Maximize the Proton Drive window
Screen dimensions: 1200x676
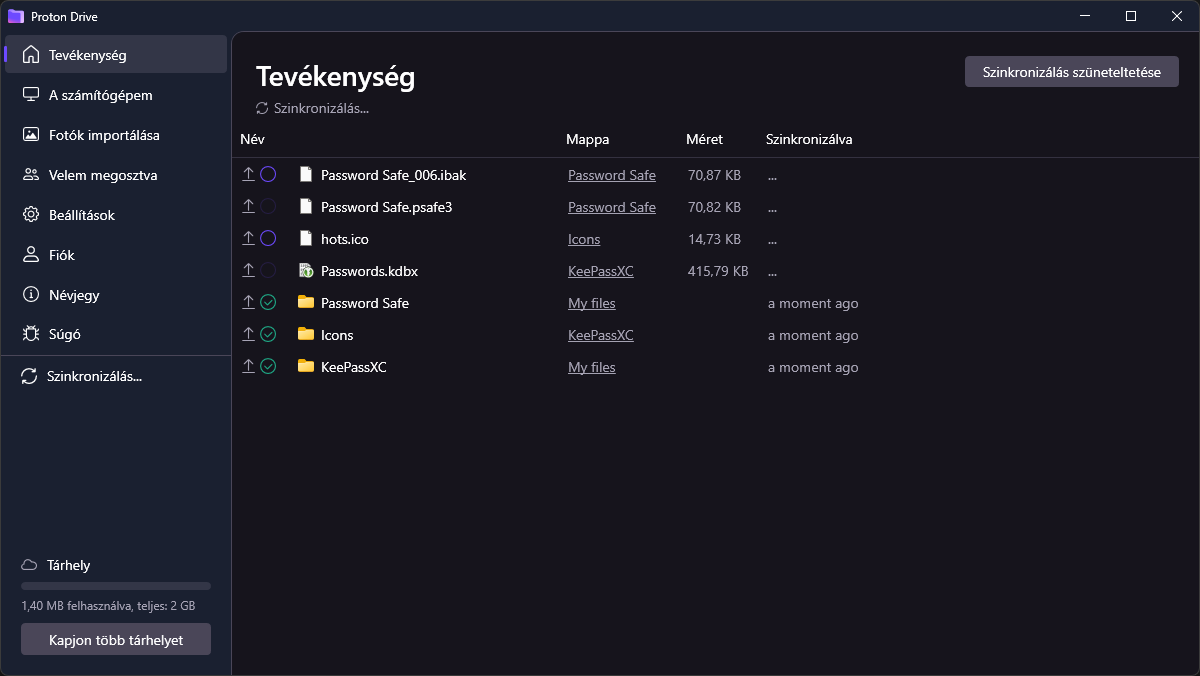[1131, 16]
